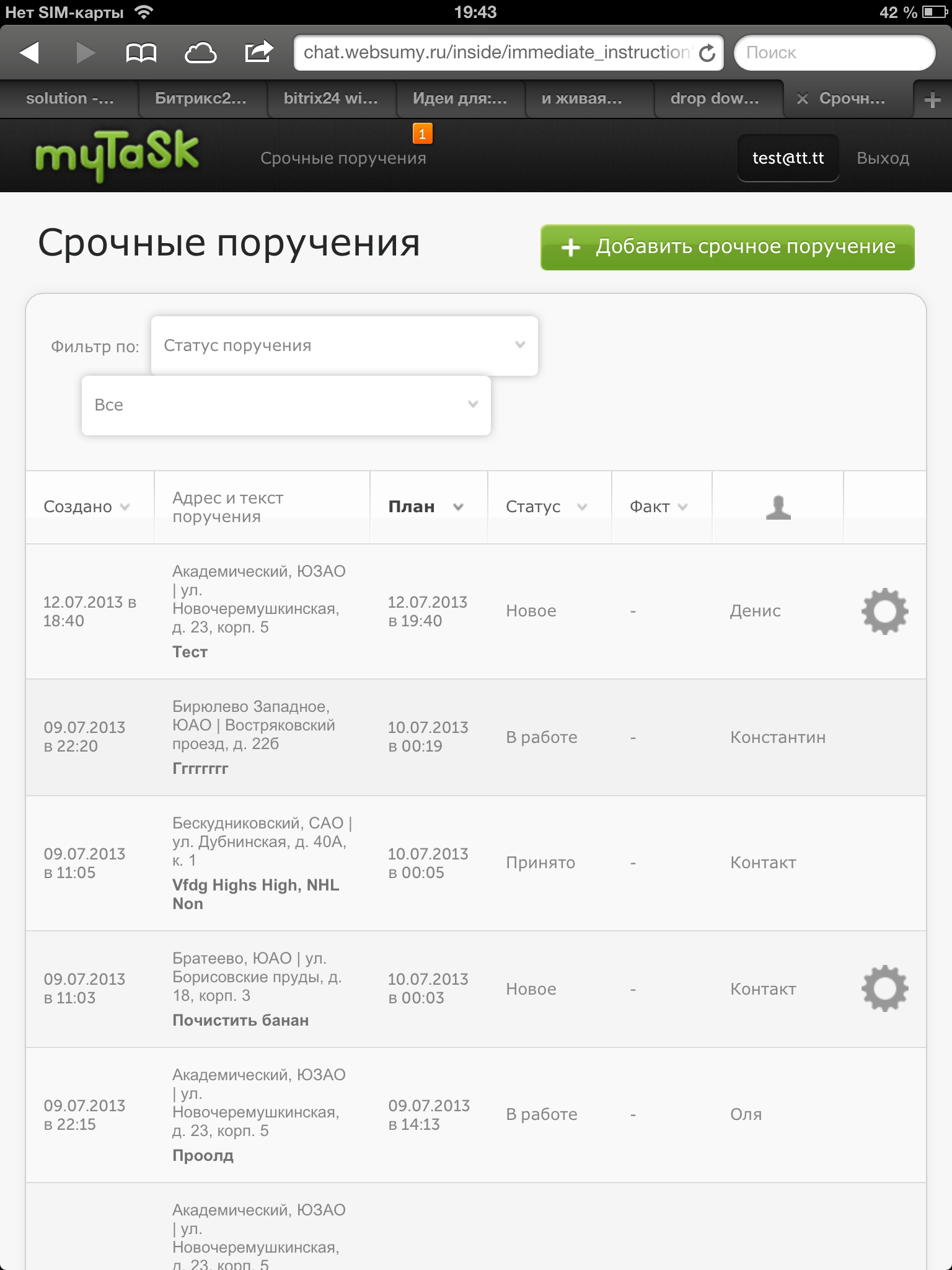952x1270 pixels.
Task: Add a new Safari tab
Action: coord(932,100)
